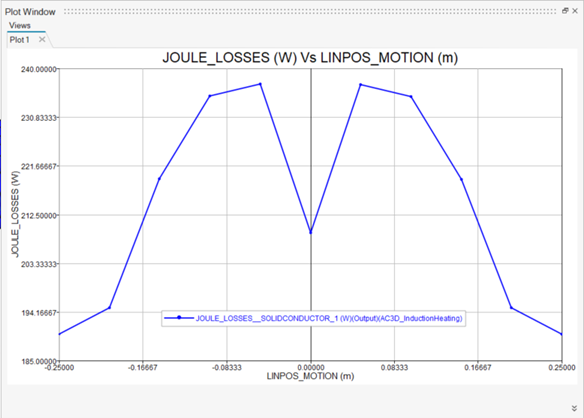Click the 240.00000 y-axis value
Screen dimensions: 584x418
pyautogui.click(x=39, y=69)
